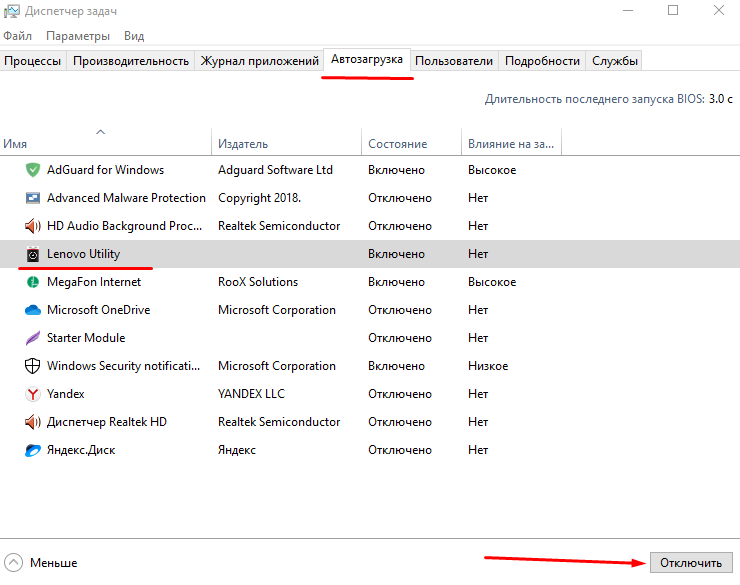Select the Диспетчер Realtek HD entry
This screenshot has width=740, height=585.
(x=107, y=422)
